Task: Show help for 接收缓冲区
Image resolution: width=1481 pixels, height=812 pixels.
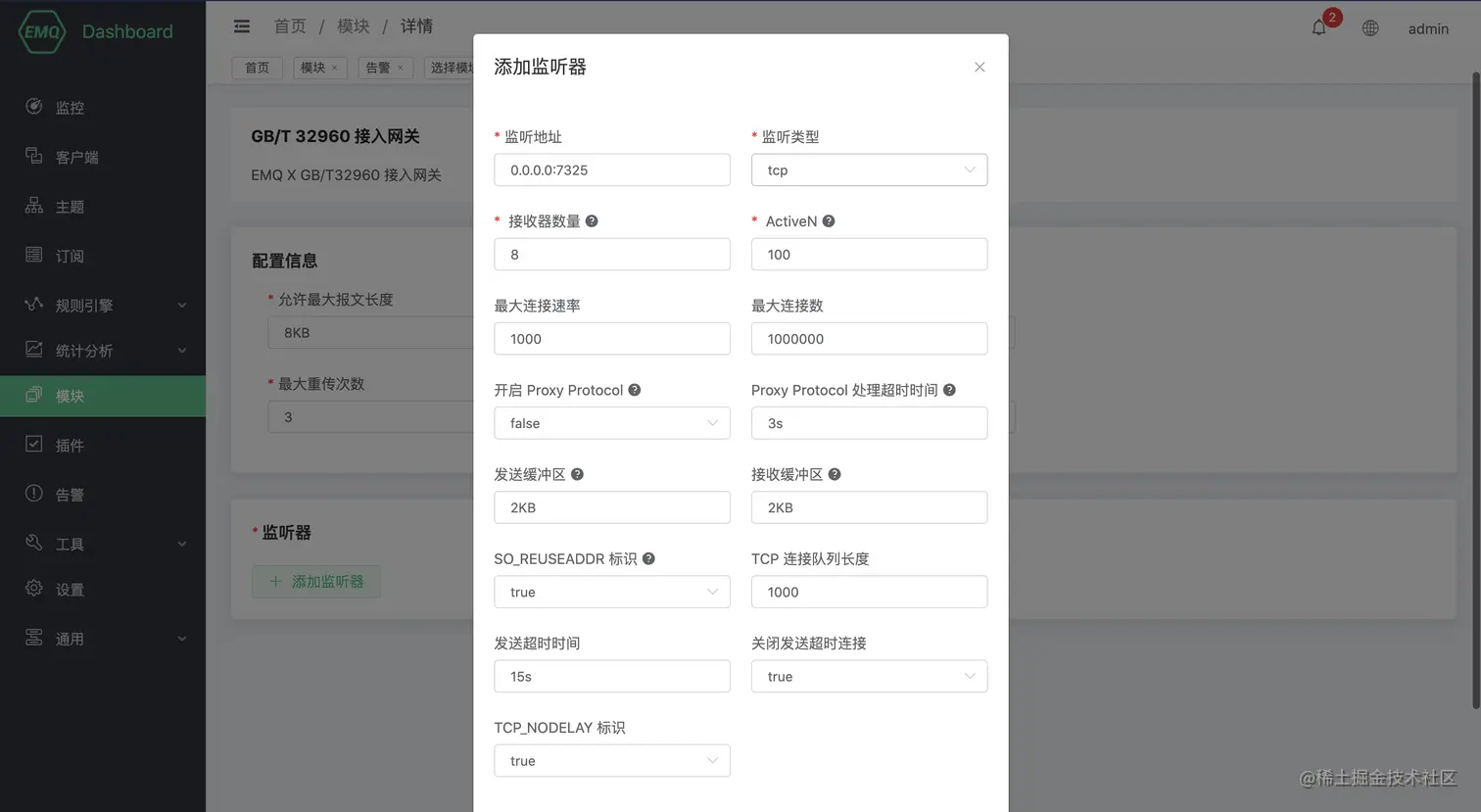Action: click(835, 474)
